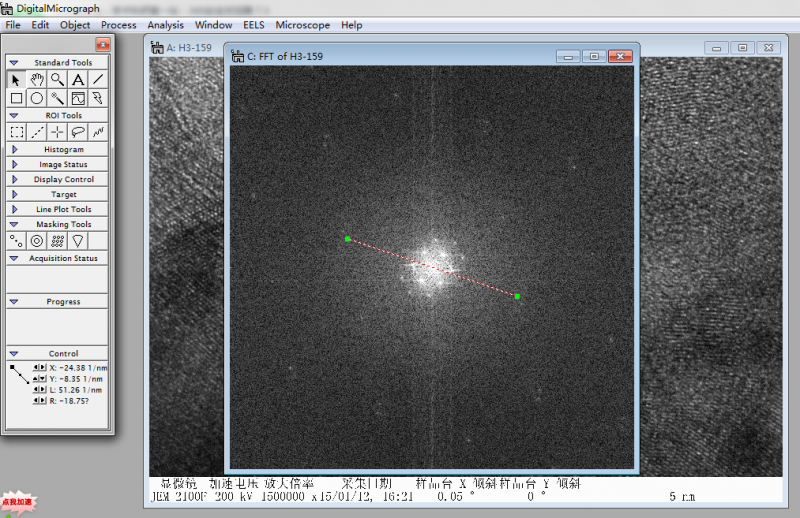Maximize the FFT of H3-159 window
Image resolution: width=800 pixels, height=518 pixels.
click(x=594, y=56)
